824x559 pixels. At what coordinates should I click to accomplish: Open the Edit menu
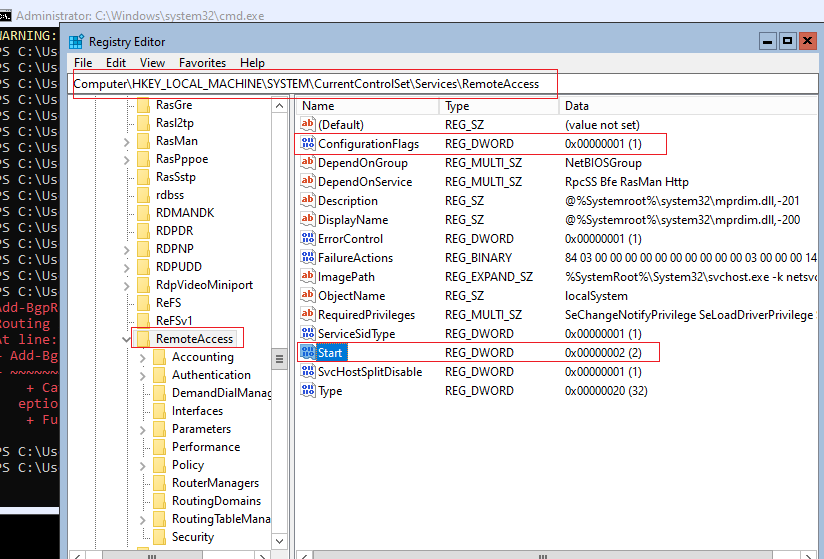click(116, 63)
